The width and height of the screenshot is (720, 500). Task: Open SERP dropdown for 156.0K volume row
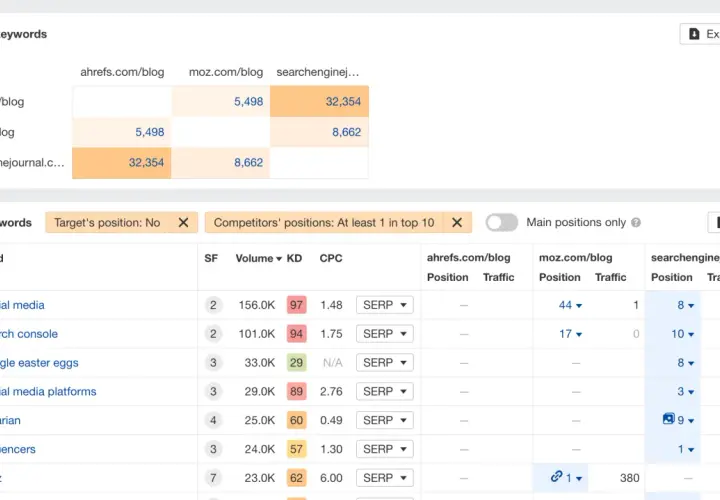point(385,305)
